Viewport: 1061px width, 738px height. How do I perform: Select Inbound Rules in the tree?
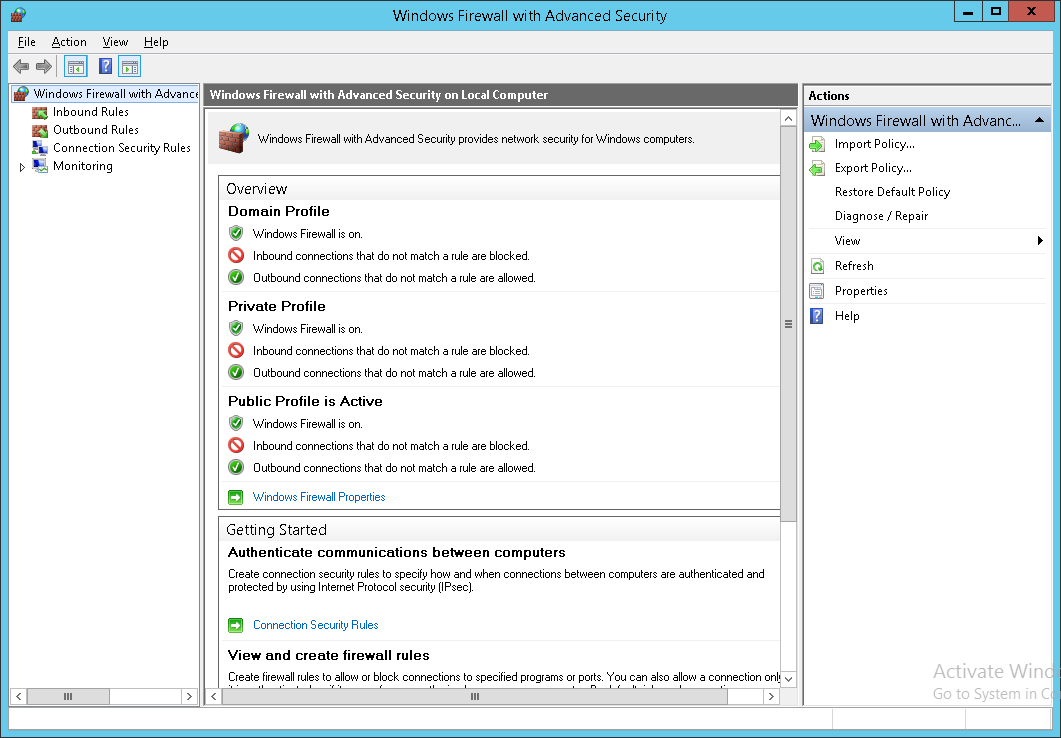point(91,112)
